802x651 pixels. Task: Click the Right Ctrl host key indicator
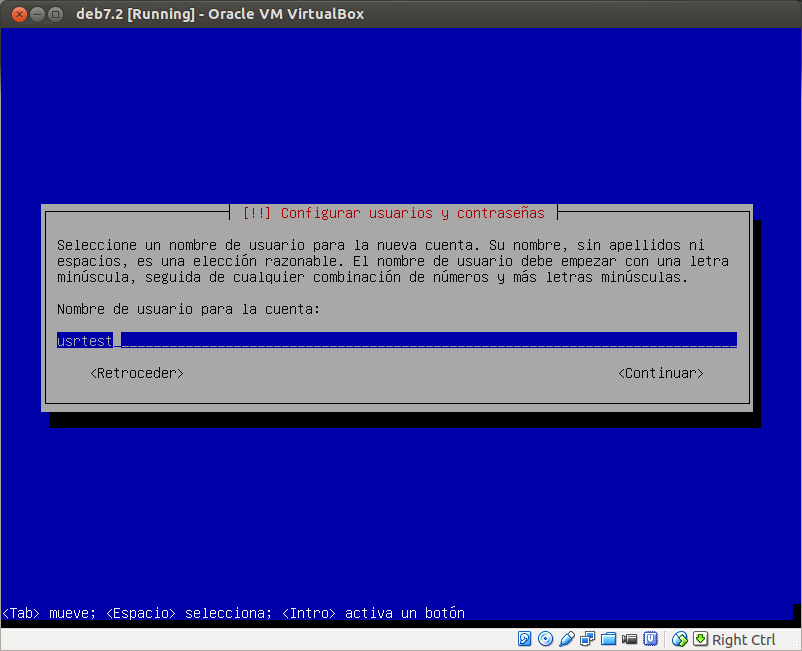click(x=744, y=639)
